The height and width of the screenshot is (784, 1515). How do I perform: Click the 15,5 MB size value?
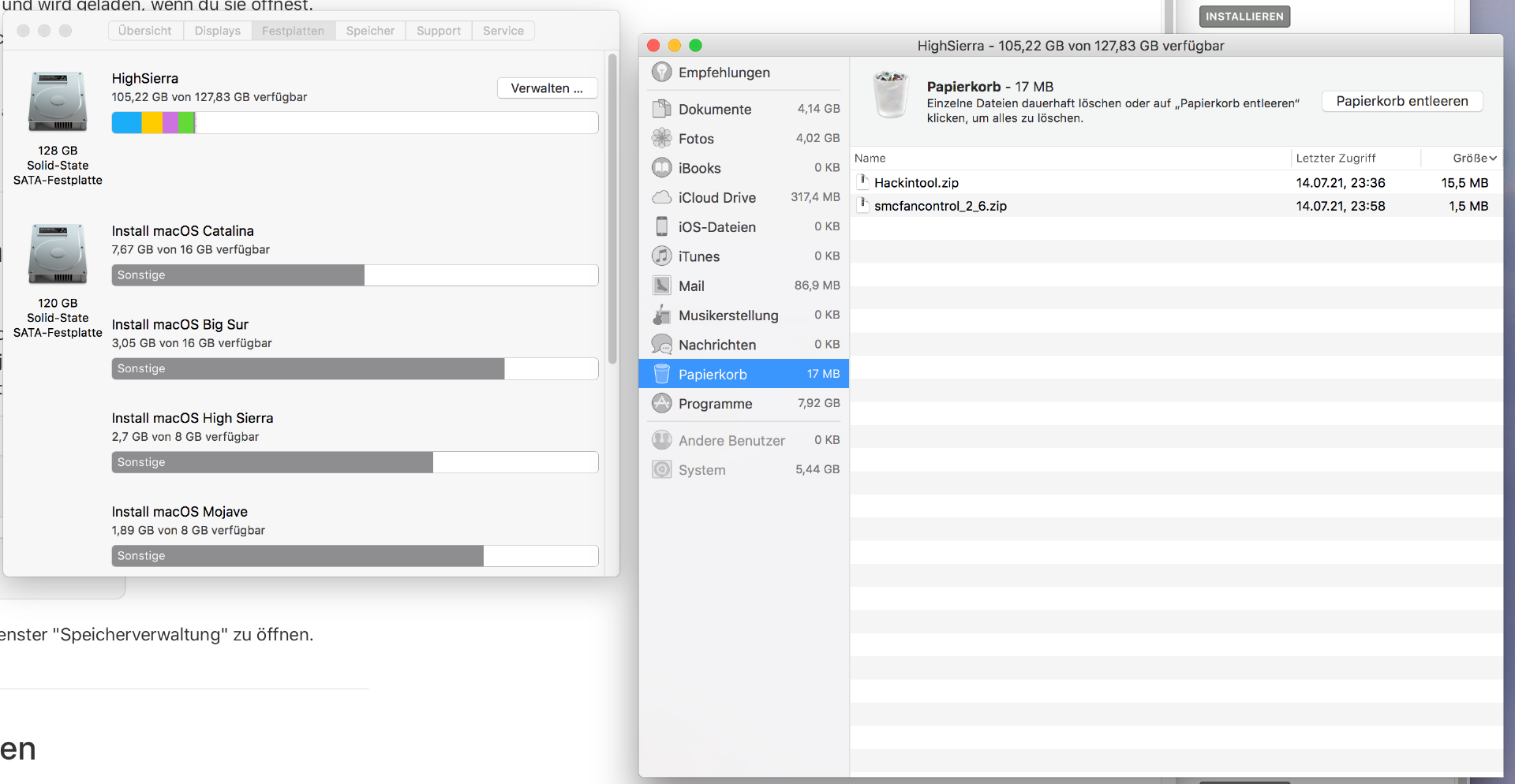pos(1464,182)
